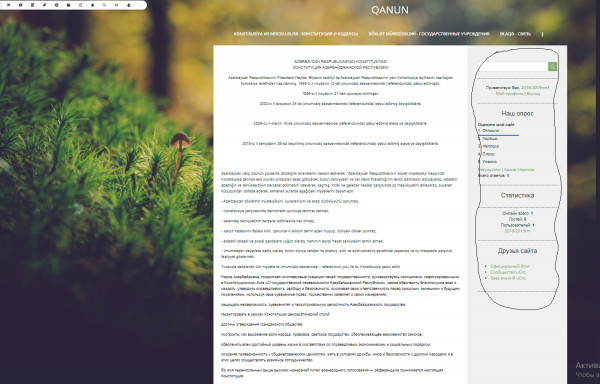Open Dövlet Müessiseleri menu item

(x=429, y=34)
